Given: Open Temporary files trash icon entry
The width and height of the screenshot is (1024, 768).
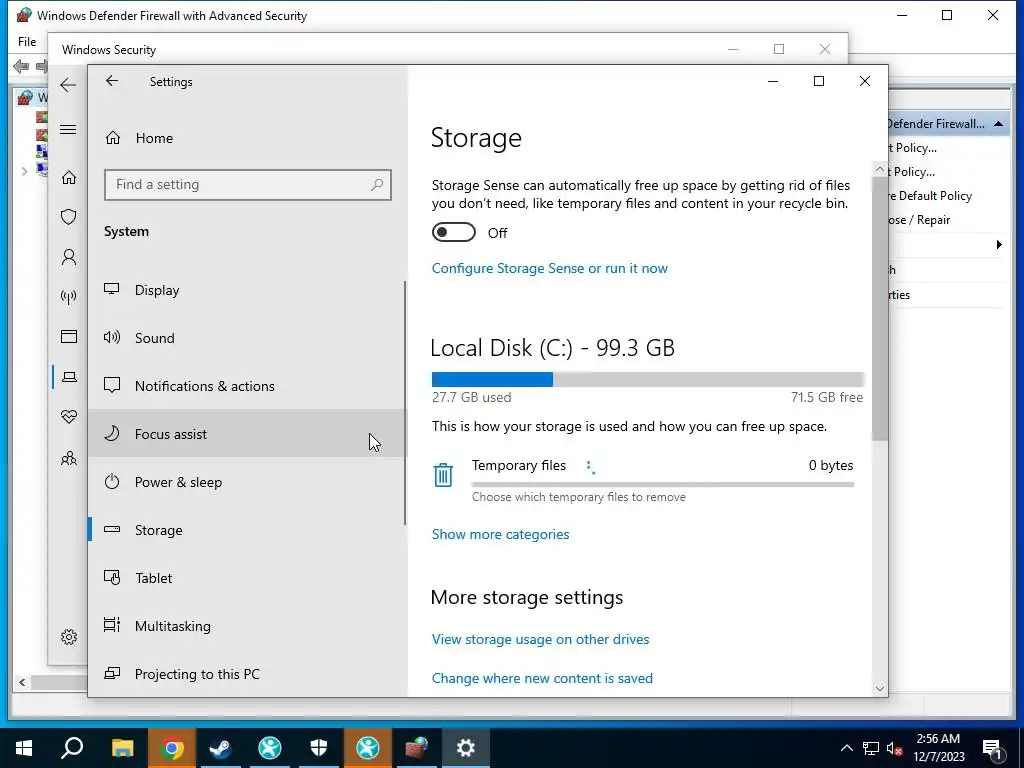Looking at the screenshot, I should click(x=443, y=475).
